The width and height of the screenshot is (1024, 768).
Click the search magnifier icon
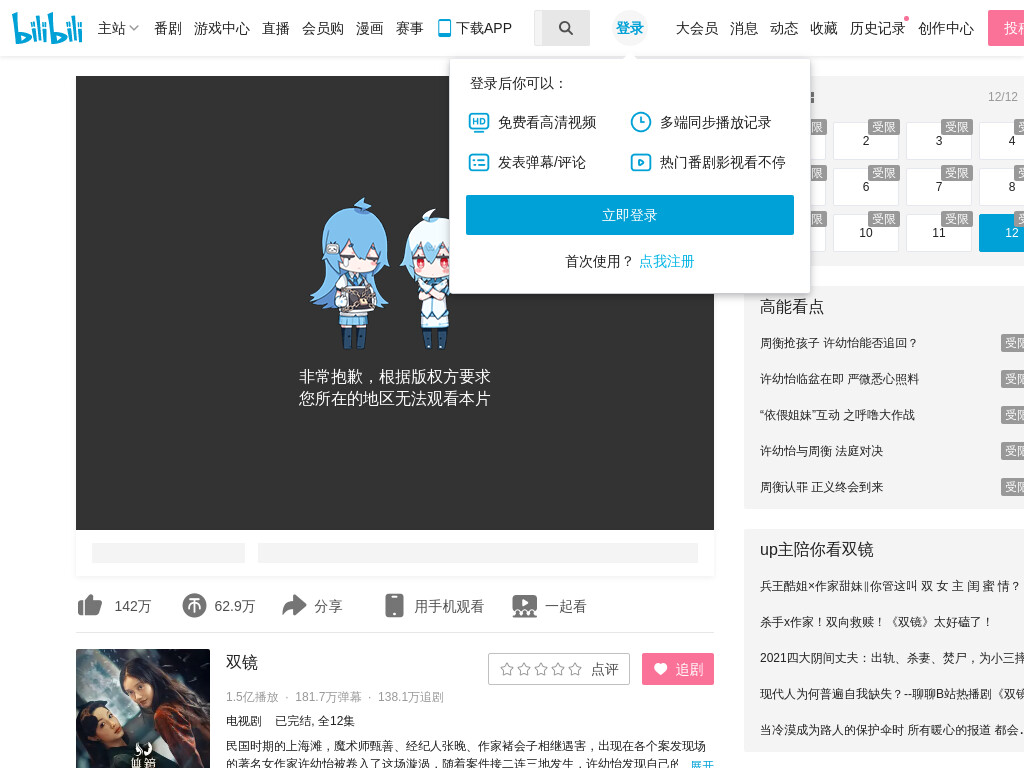[x=566, y=28]
